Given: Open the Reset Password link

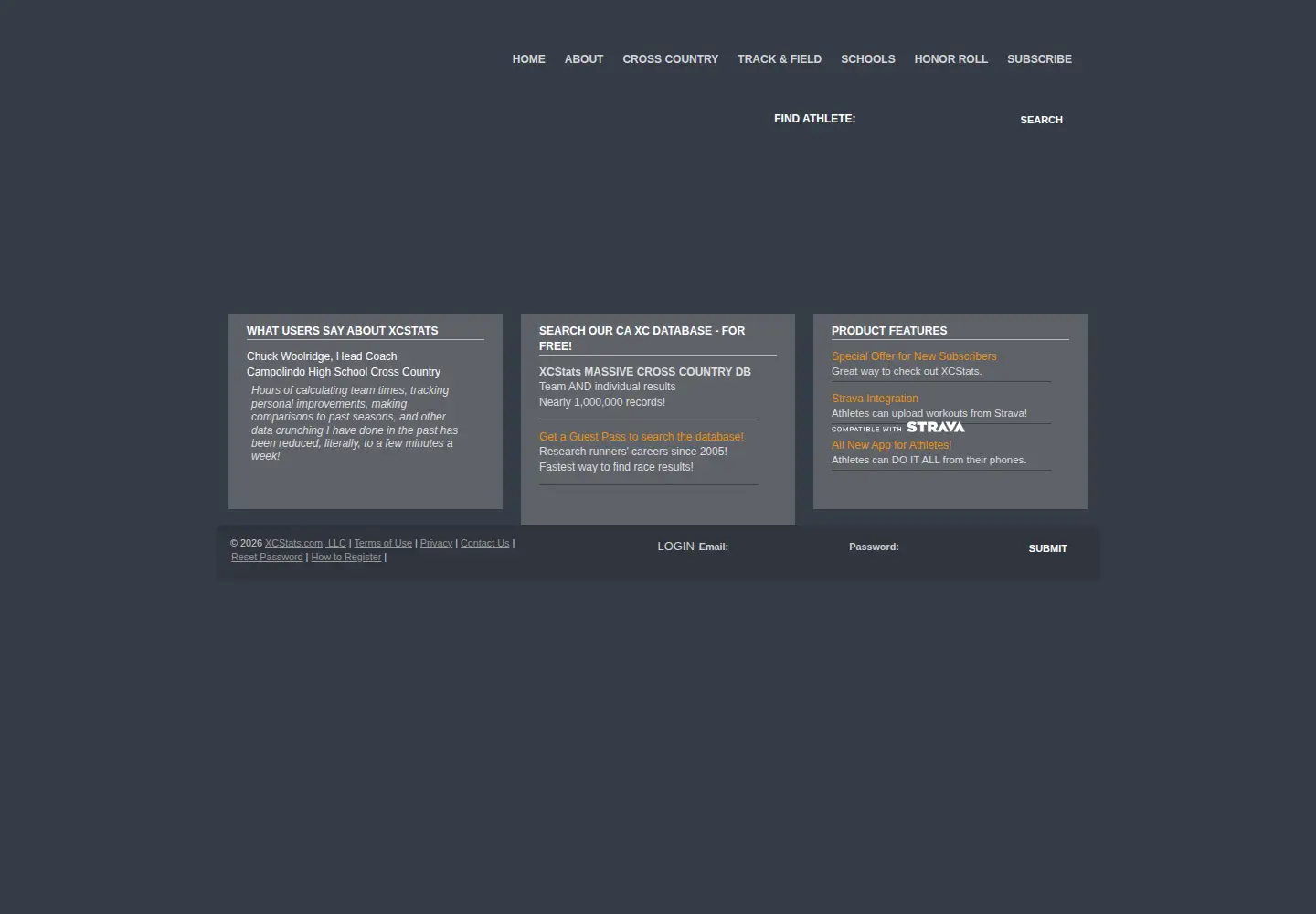Looking at the screenshot, I should click(x=267, y=557).
